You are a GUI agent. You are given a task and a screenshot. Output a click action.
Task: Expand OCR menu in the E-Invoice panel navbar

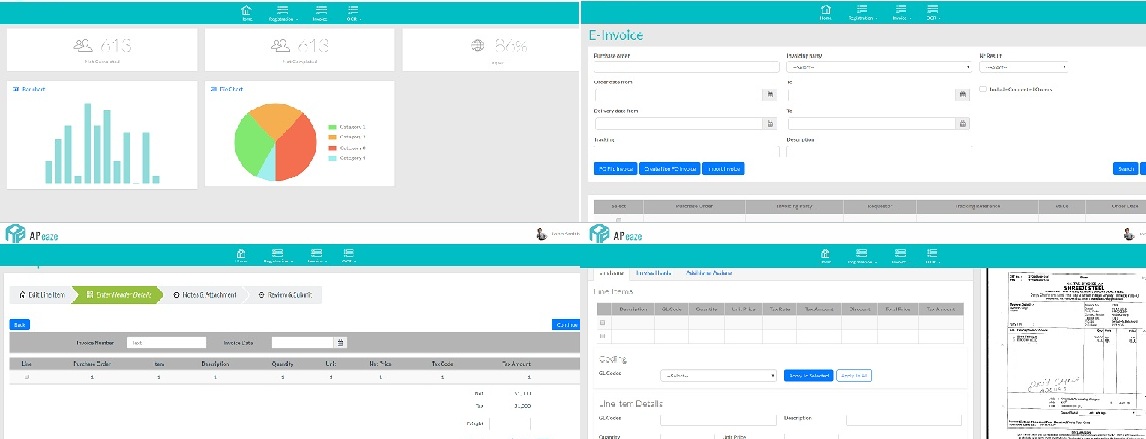[x=933, y=12]
